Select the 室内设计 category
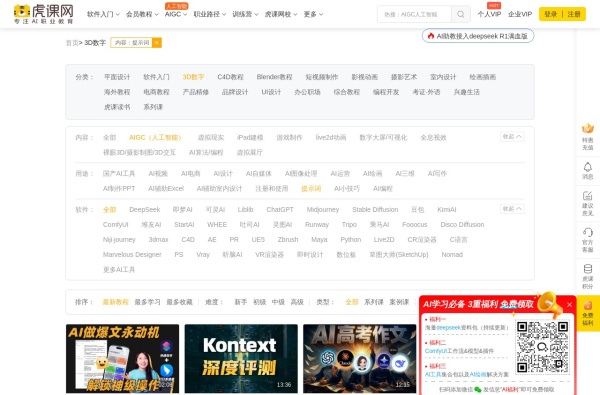 click(x=443, y=77)
